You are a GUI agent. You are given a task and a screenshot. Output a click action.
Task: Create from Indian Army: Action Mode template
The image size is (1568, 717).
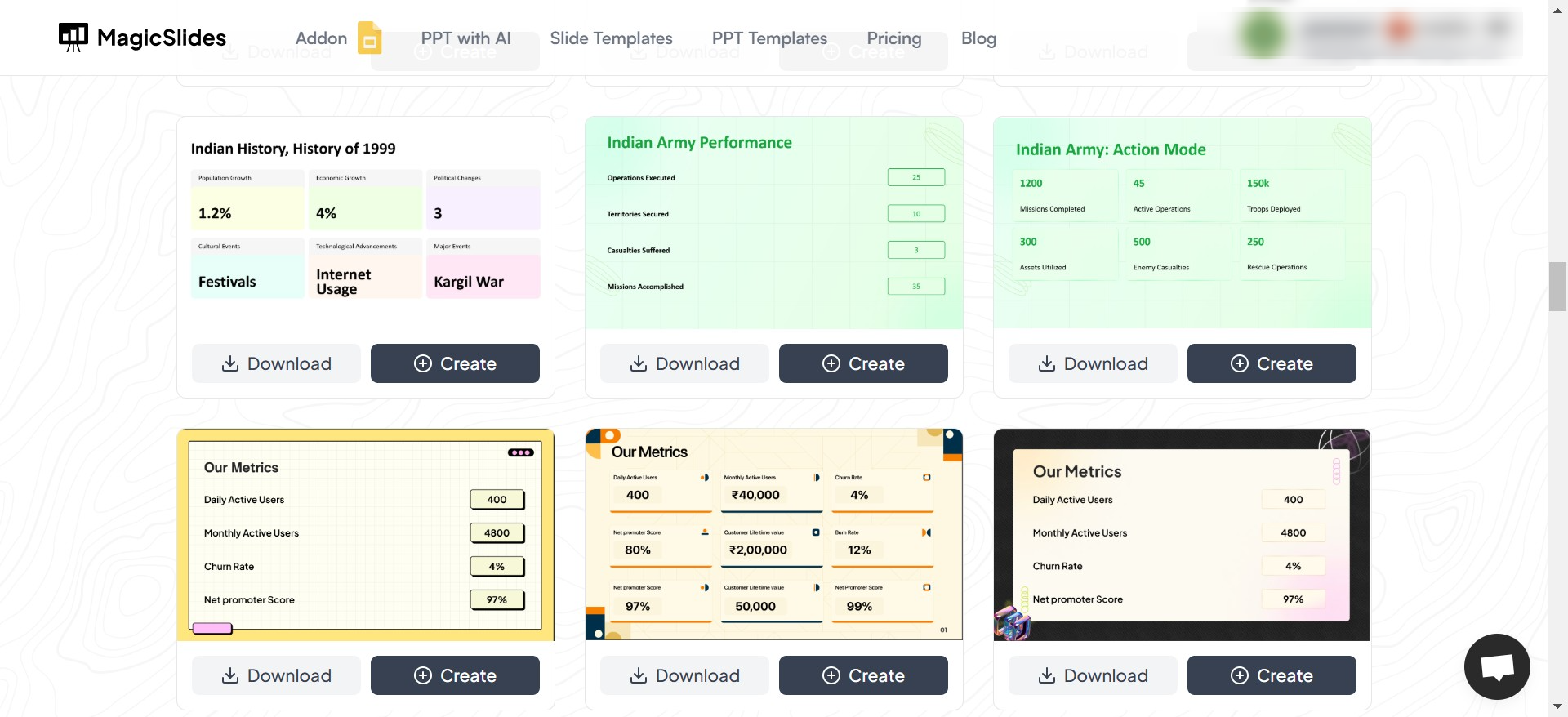tap(1272, 363)
